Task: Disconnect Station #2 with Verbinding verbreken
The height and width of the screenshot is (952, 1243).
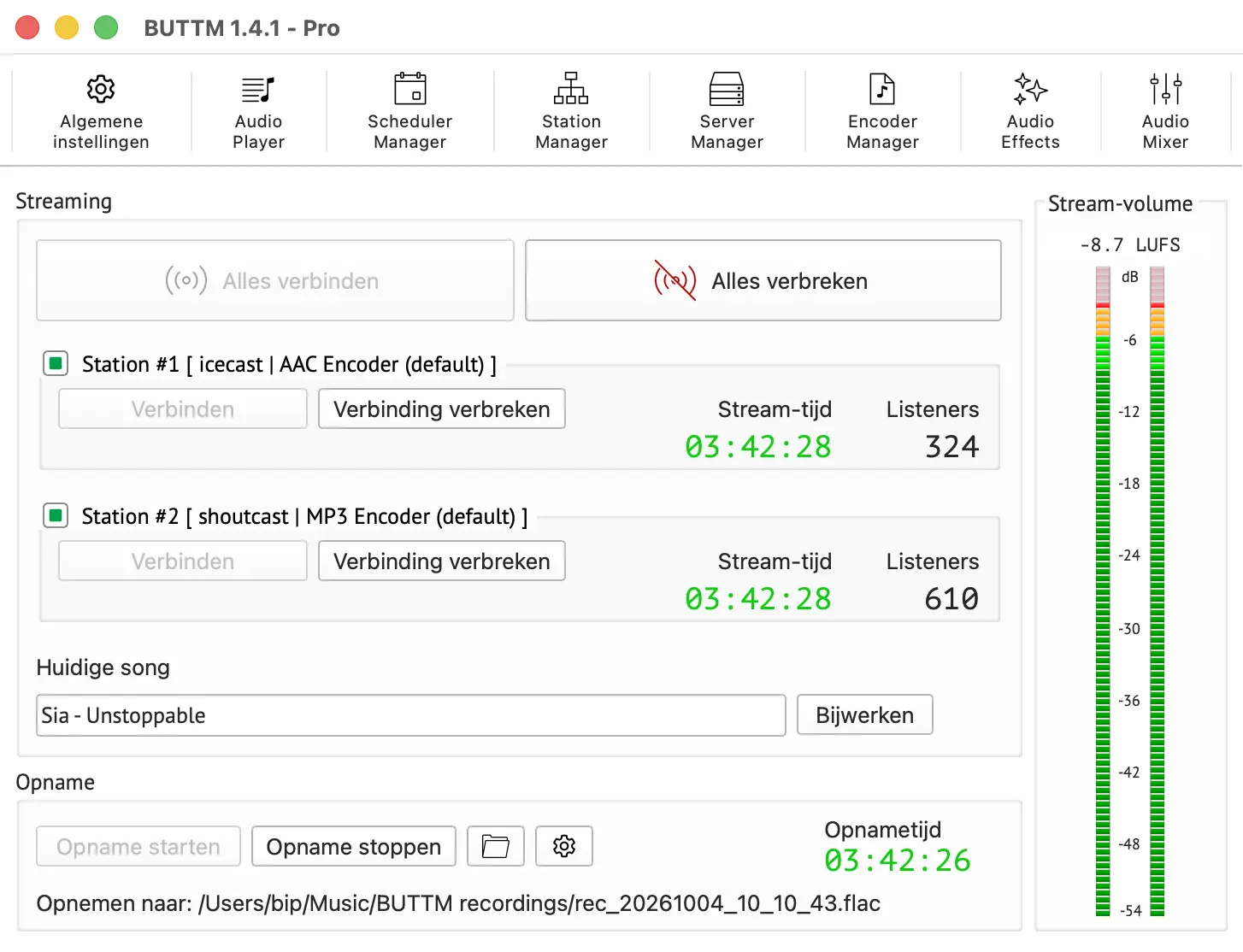Action: pos(442,561)
